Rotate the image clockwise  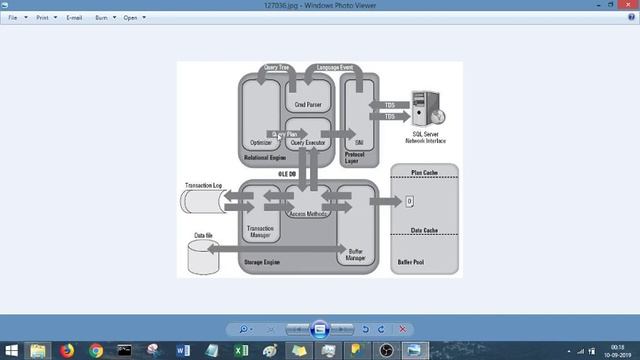point(381,329)
